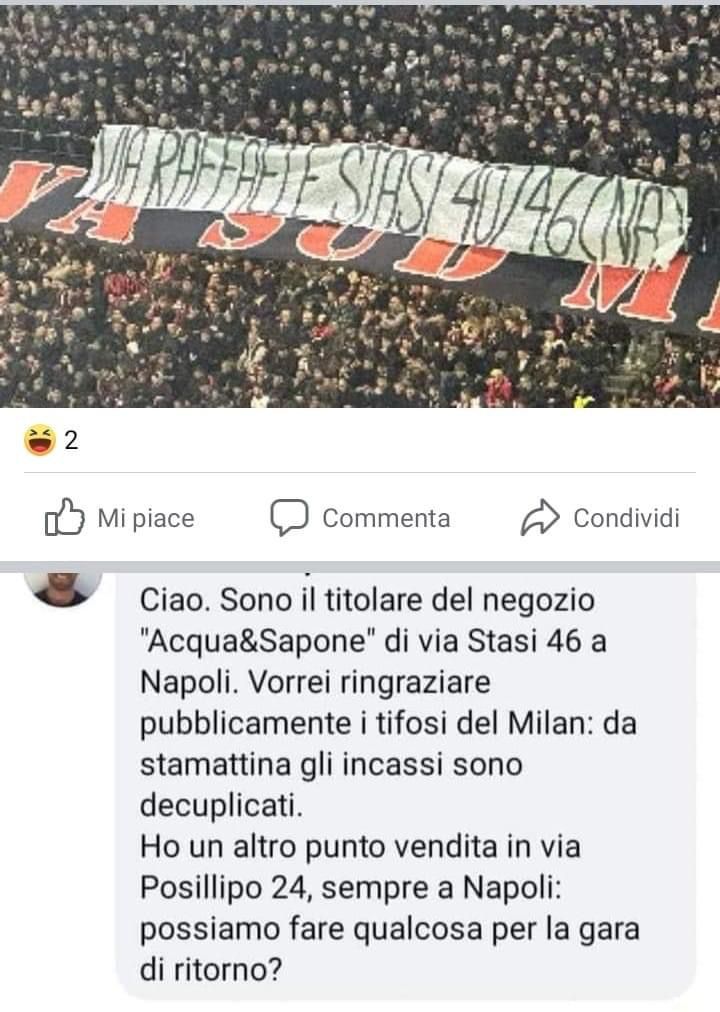Select the "Commenta" text button
The image size is (720, 1012).
coord(386,518)
